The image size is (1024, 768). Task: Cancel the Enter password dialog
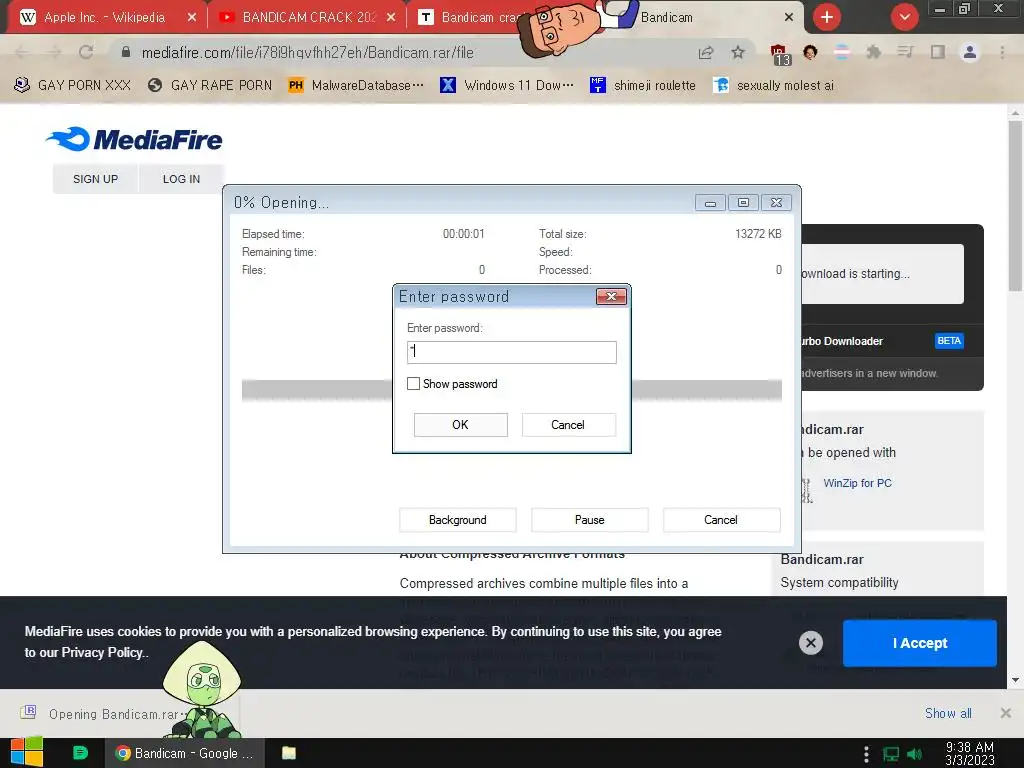point(568,424)
